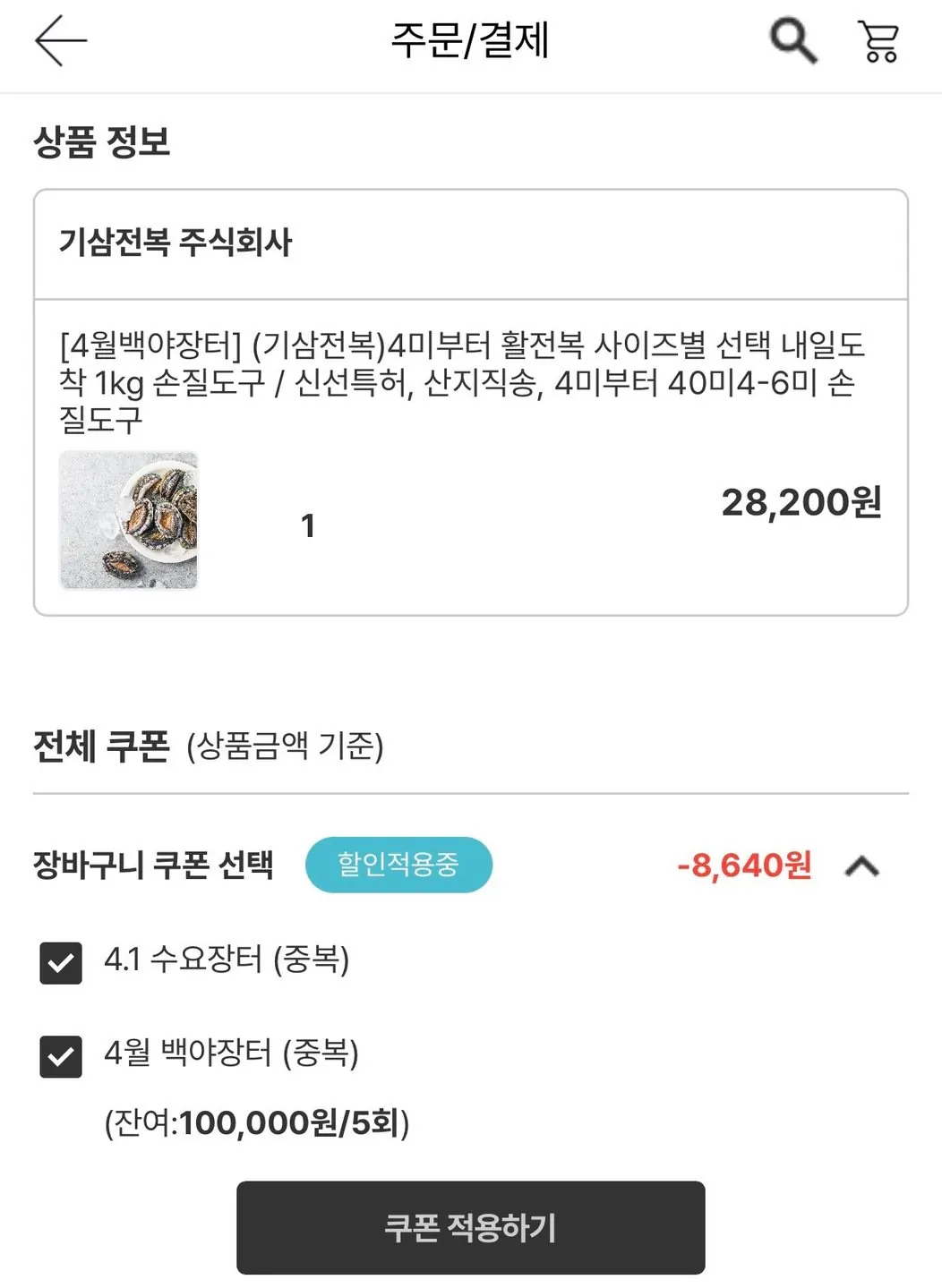Screen dimensions: 942x1288
Task: Tap the 잔여 100,000원/5회 balance text
Action: [257, 1122]
